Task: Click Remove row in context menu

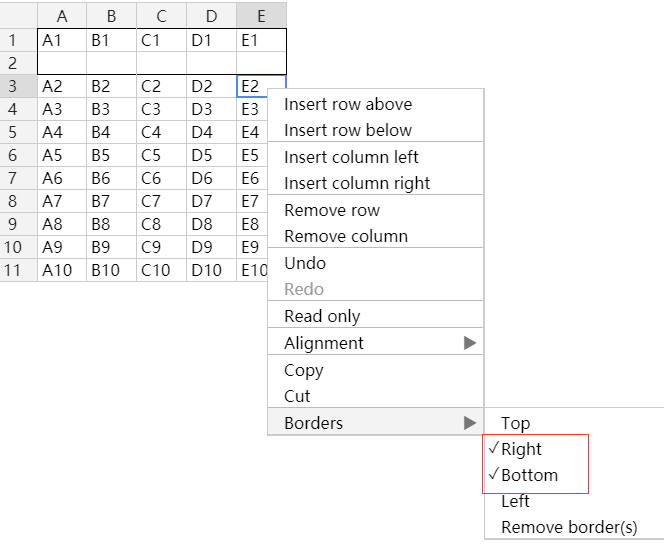Action: [376, 210]
